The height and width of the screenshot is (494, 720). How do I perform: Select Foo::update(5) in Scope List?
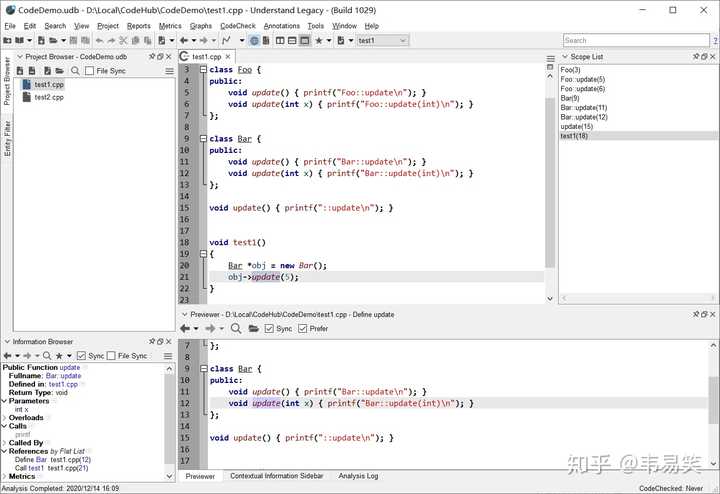point(582,79)
